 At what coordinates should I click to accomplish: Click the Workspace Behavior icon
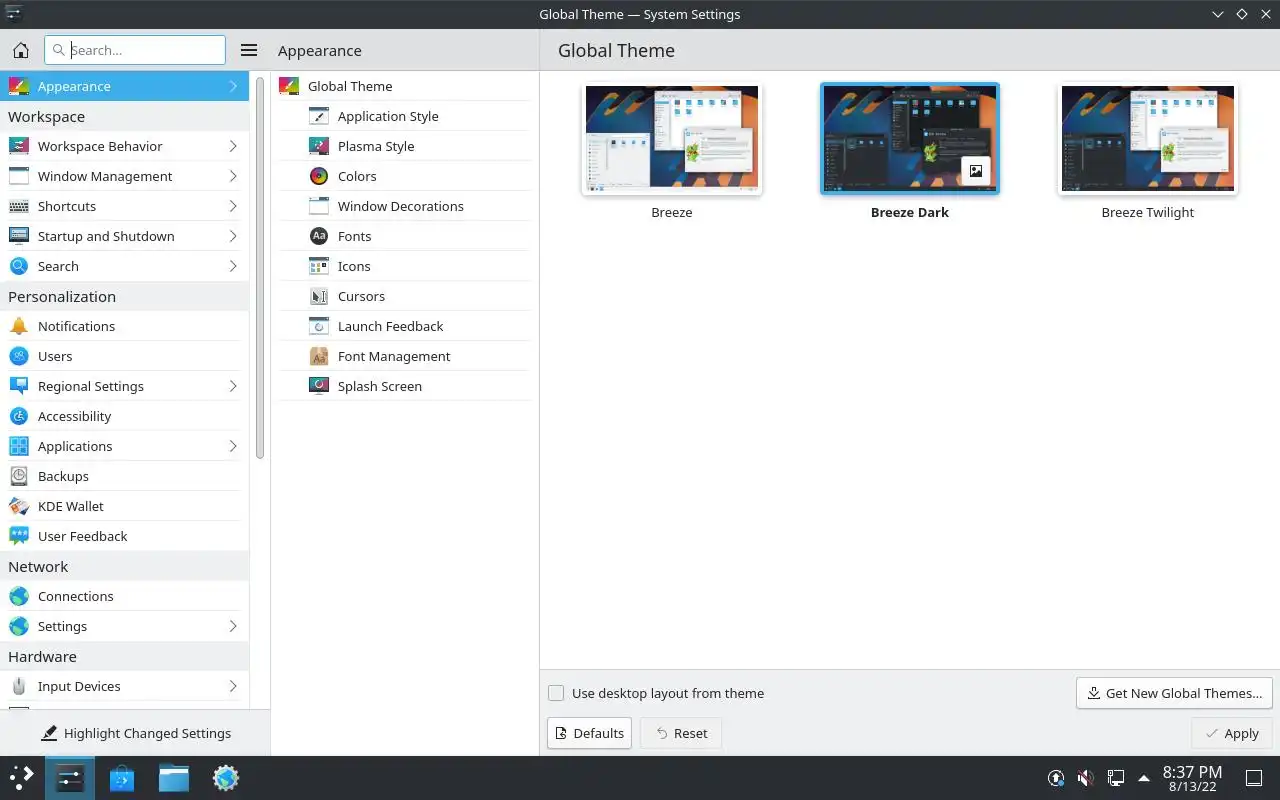tap(19, 146)
